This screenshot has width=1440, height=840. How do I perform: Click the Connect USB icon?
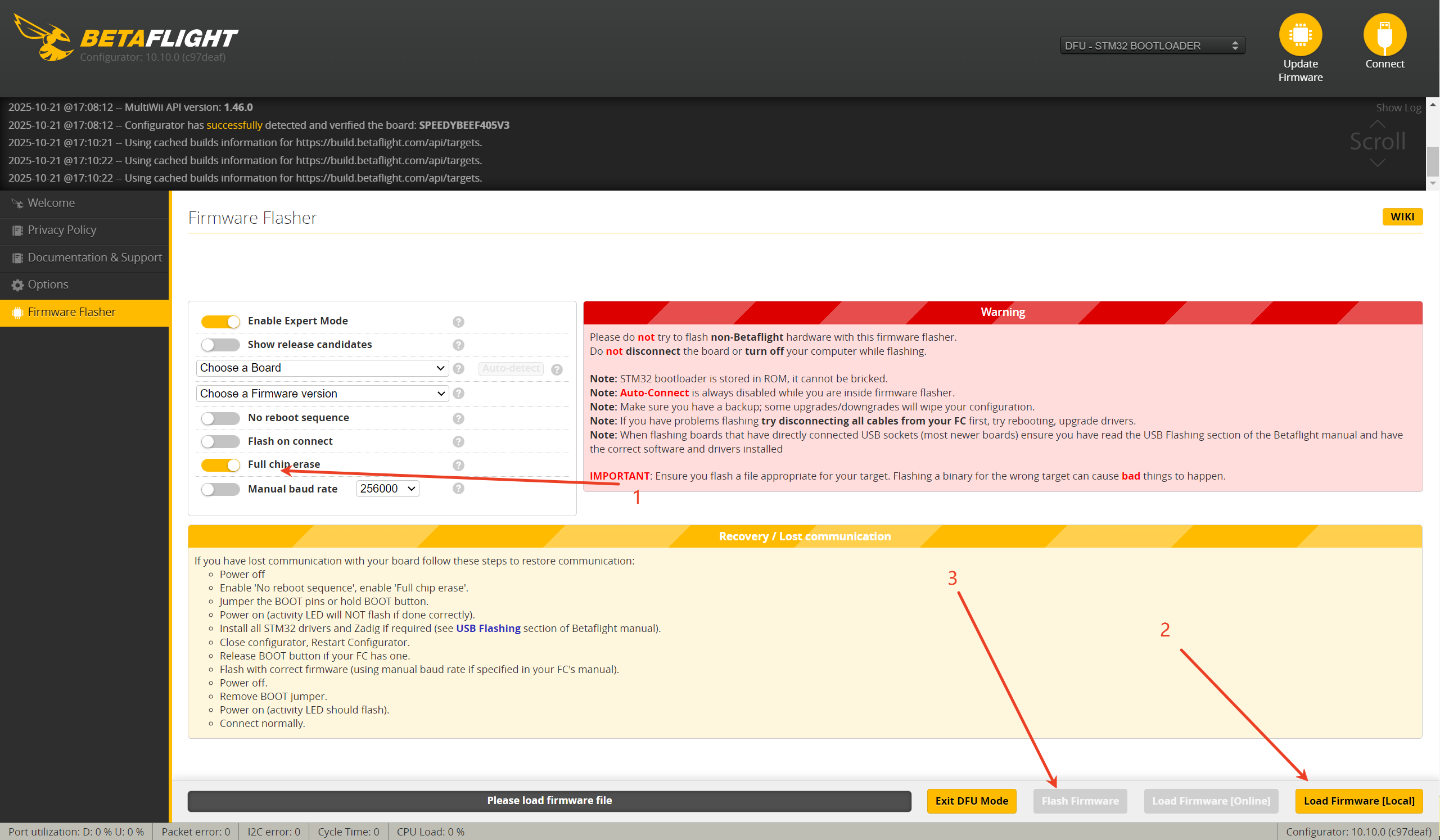tap(1384, 35)
